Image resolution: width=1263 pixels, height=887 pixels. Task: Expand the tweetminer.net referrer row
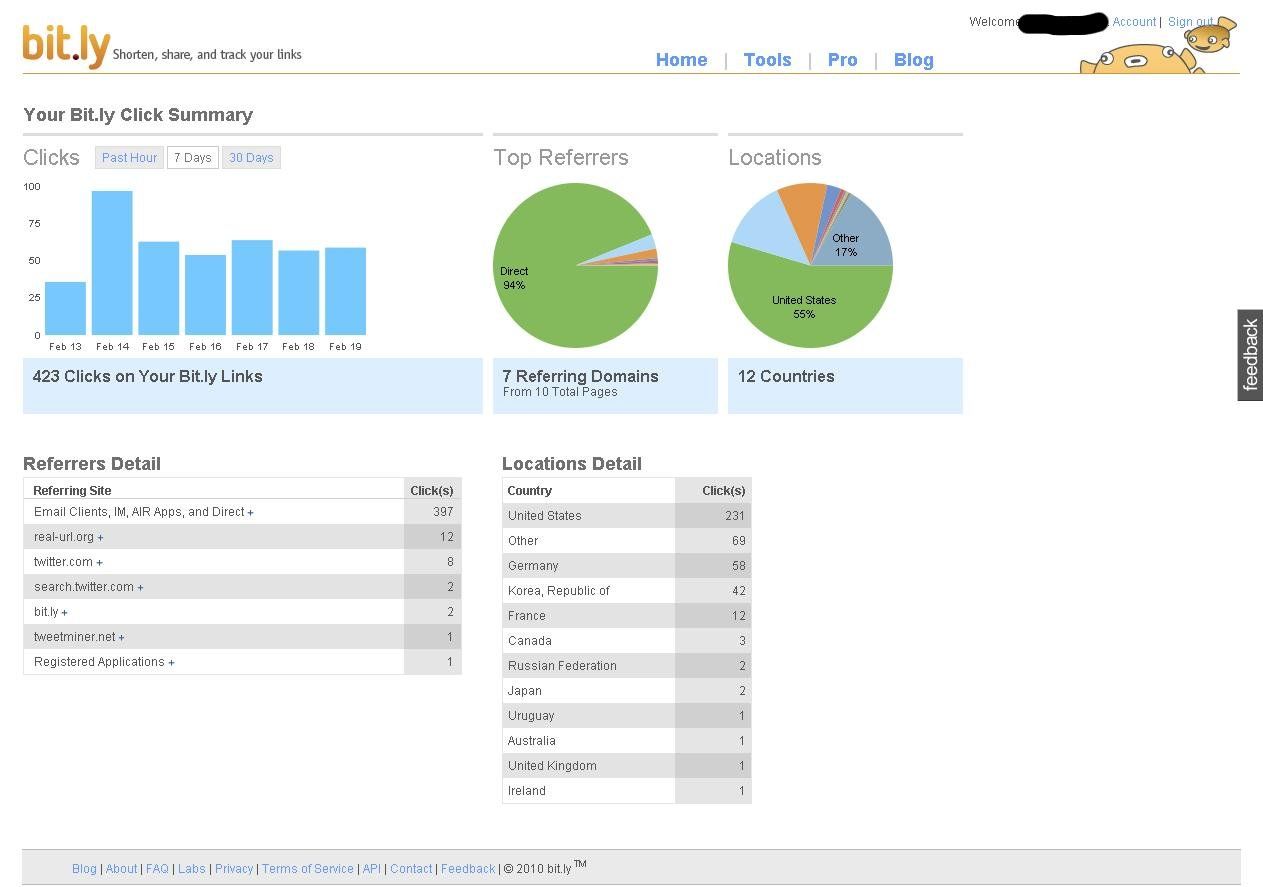pos(121,638)
